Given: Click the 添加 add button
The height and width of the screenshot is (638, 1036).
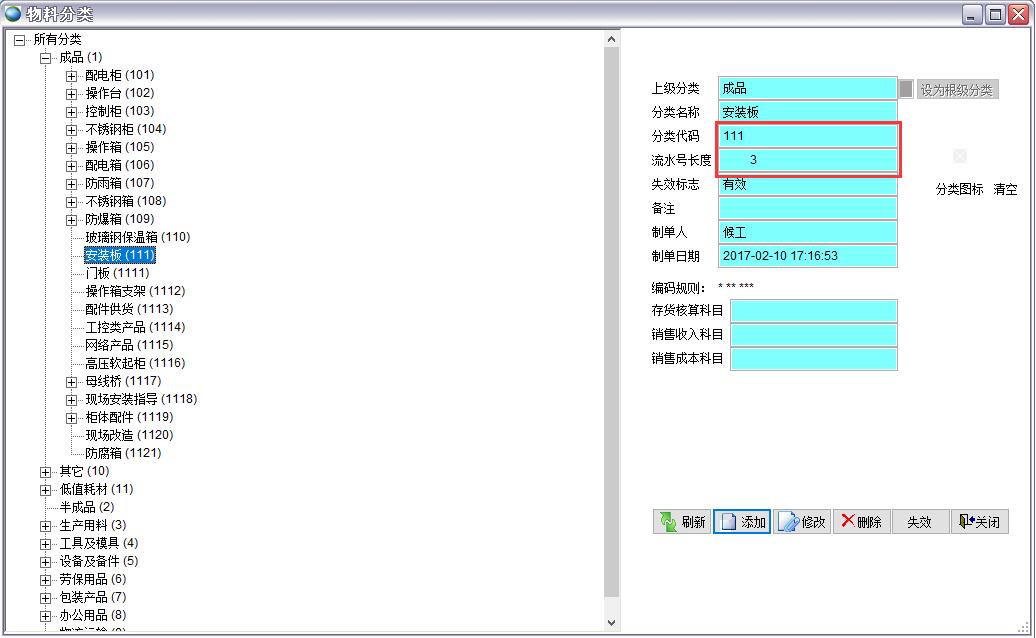Looking at the screenshot, I should click(x=742, y=521).
